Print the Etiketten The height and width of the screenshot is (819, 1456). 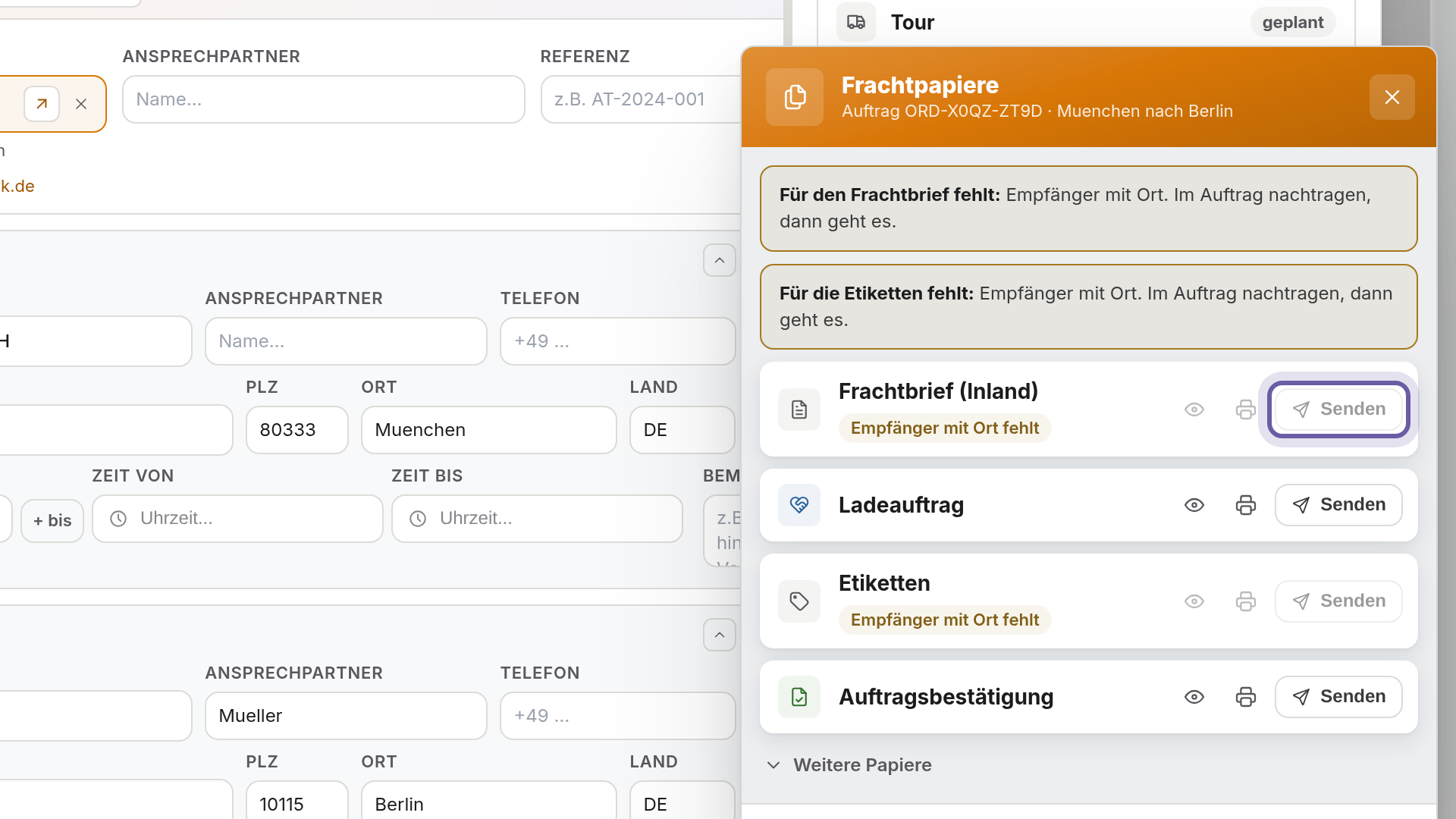point(1245,601)
